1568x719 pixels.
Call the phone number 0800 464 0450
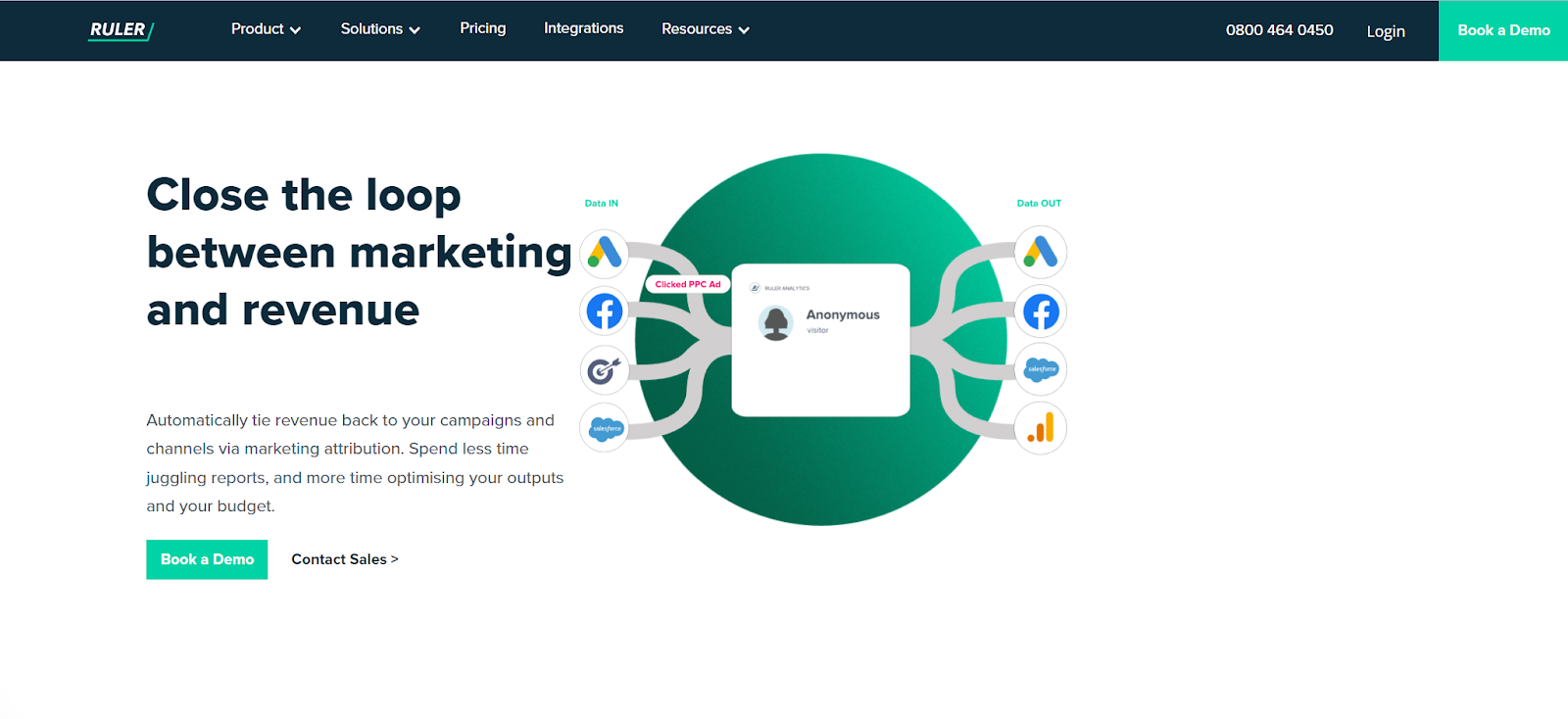1279,30
